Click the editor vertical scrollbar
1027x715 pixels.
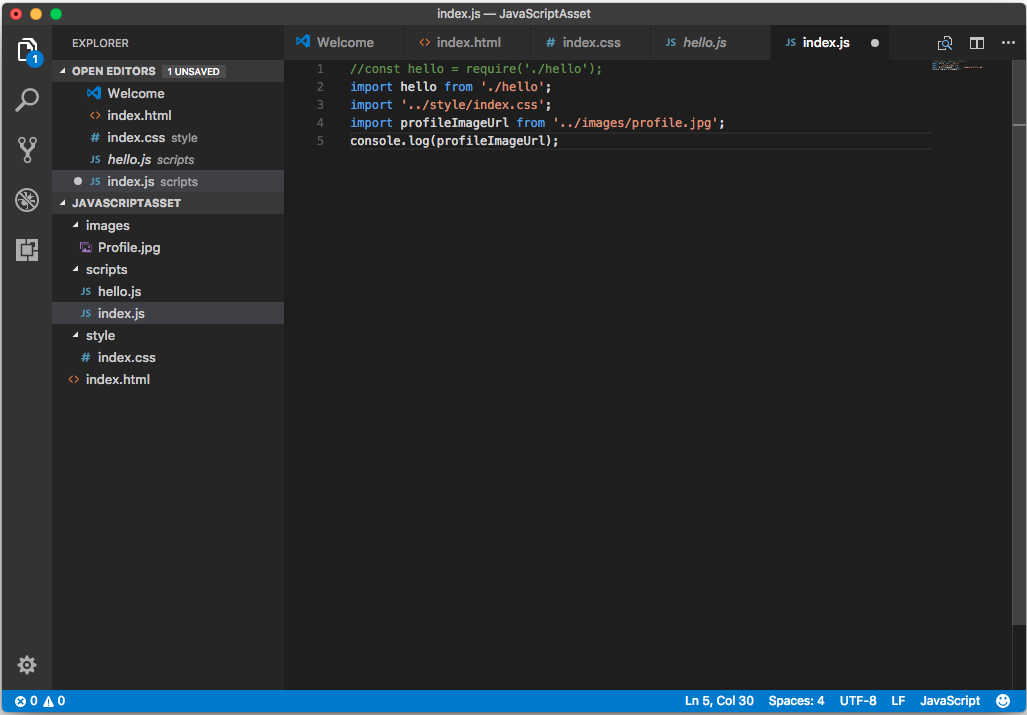pos(1019,342)
